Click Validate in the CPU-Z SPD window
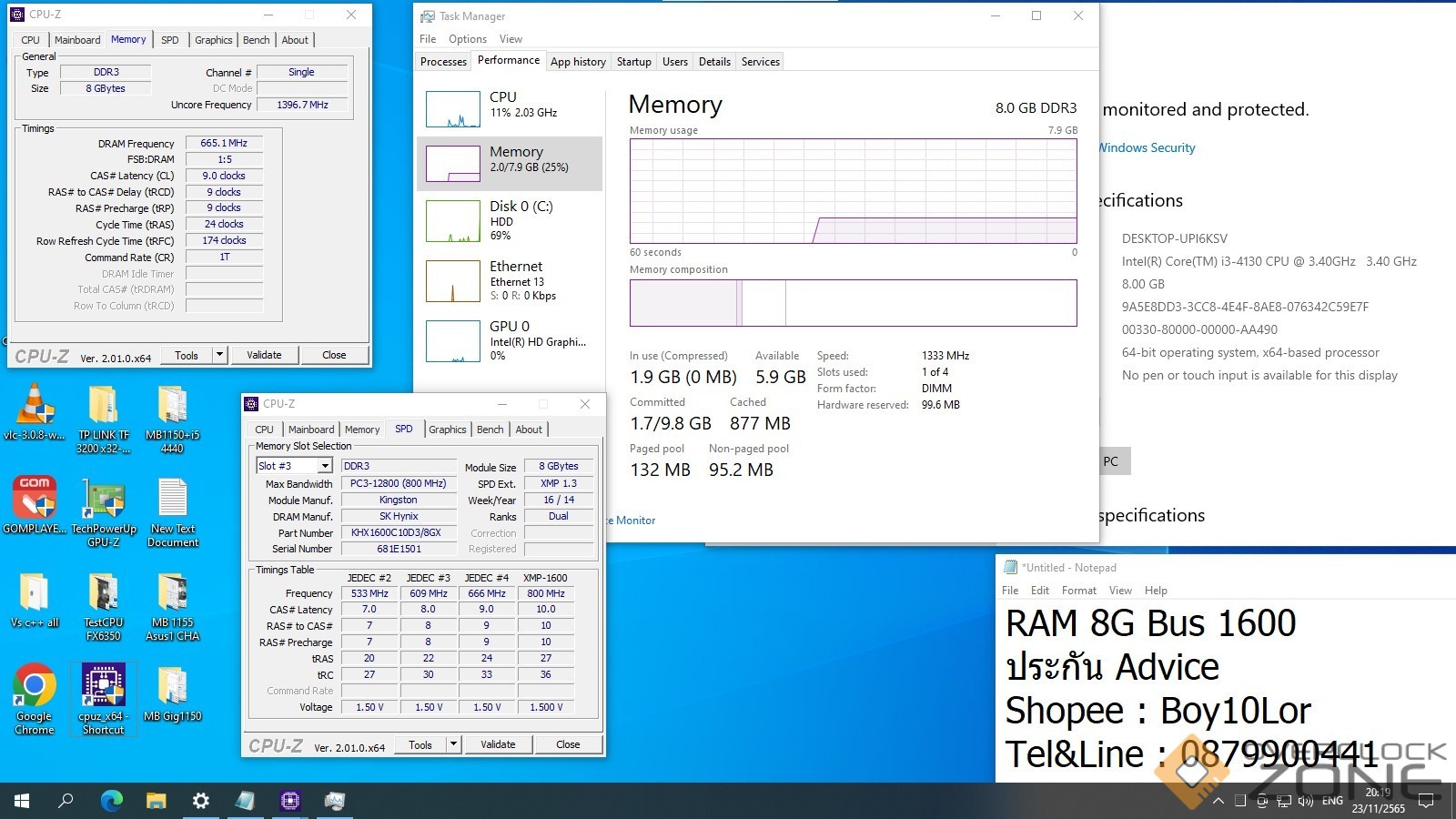 point(498,744)
